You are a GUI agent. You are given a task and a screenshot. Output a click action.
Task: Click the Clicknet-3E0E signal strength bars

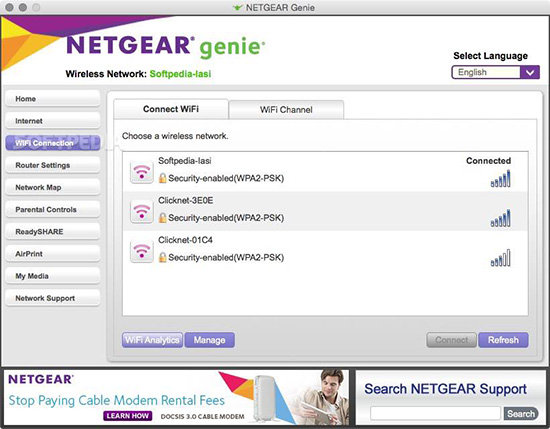tap(501, 218)
